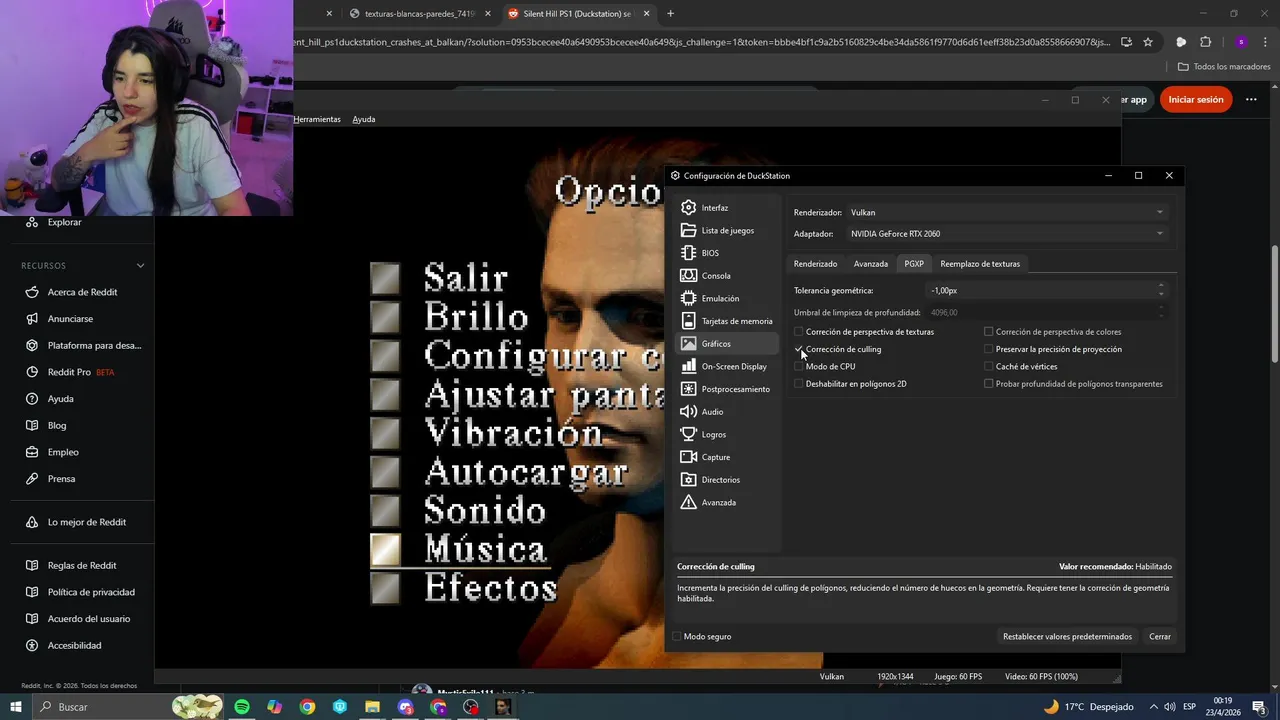Enable Caché de vértices checkbox
The height and width of the screenshot is (720, 1280).
tap(1021, 367)
